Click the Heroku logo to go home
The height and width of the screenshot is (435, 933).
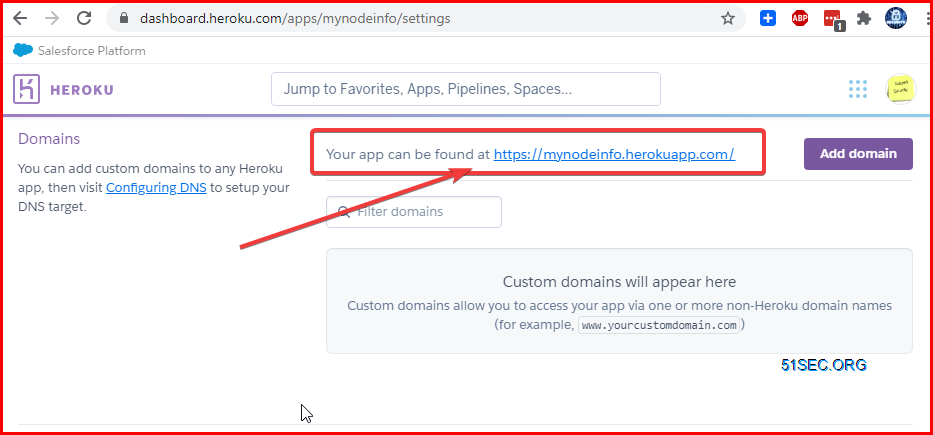pyautogui.click(x=63, y=89)
